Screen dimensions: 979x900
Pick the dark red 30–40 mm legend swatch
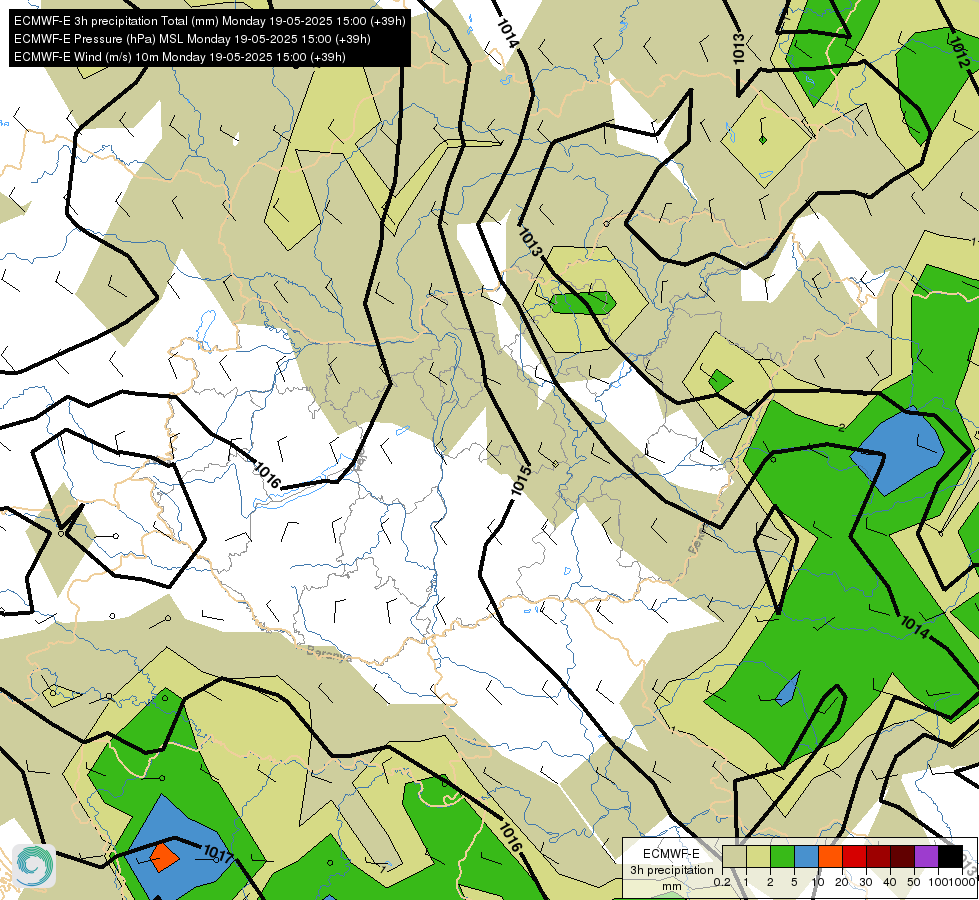tap(878, 856)
